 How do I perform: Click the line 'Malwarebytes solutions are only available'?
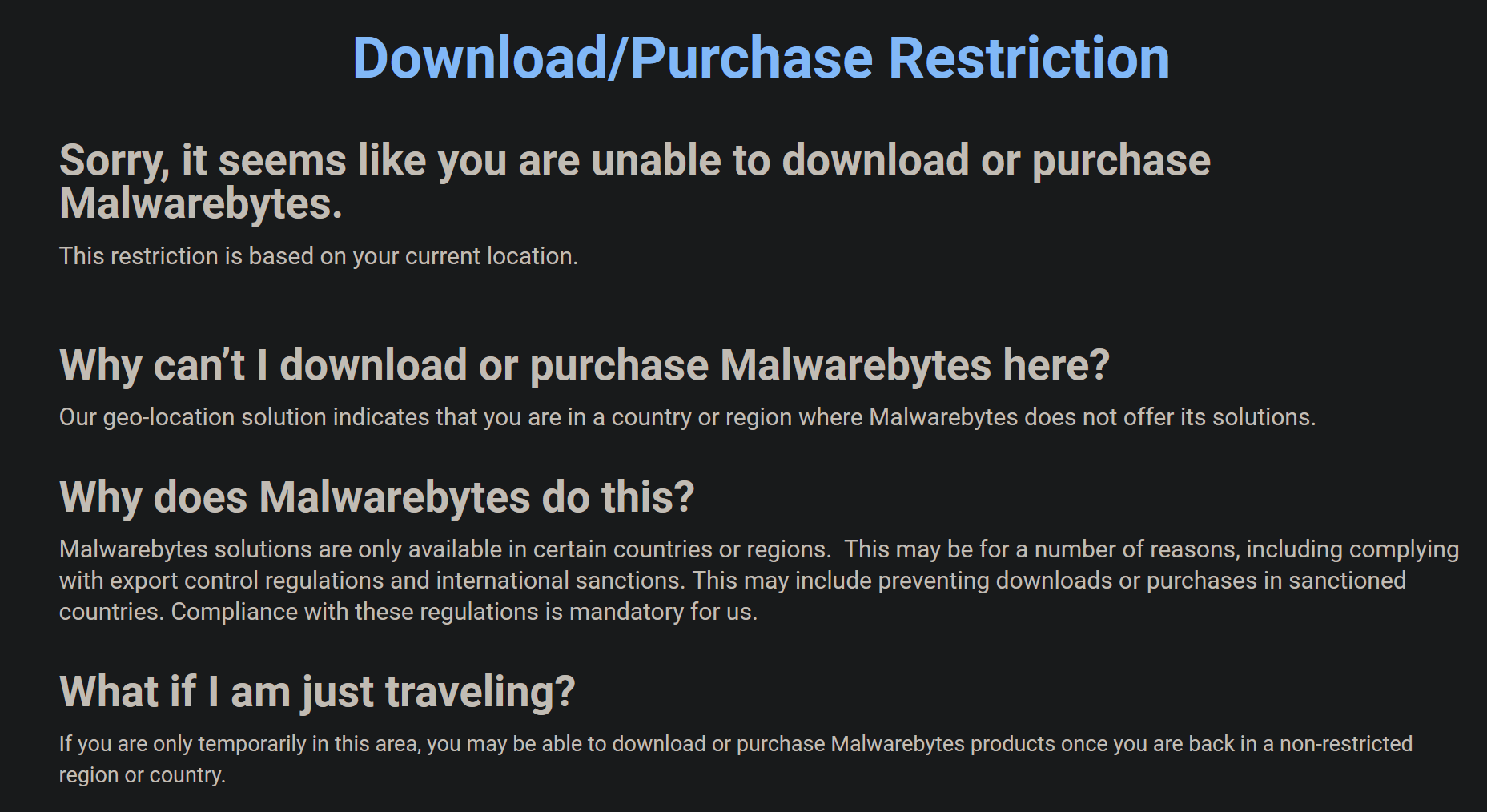click(x=759, y=549)
